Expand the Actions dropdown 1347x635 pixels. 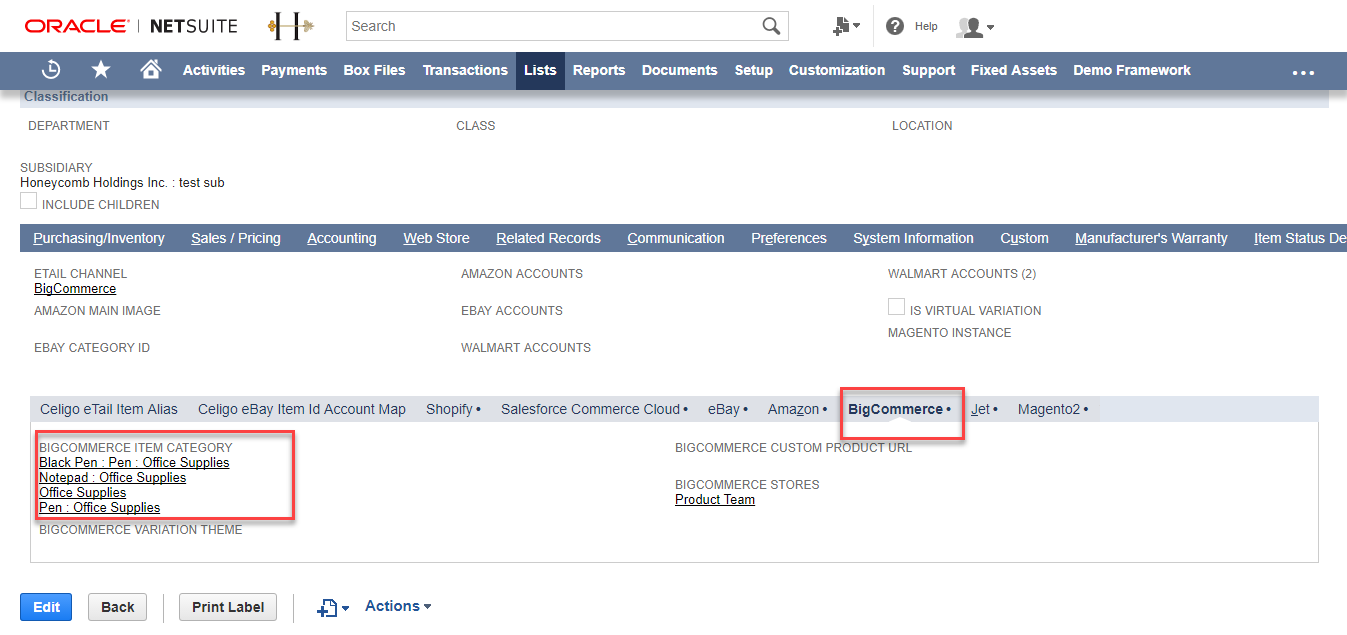coord(398,606)
